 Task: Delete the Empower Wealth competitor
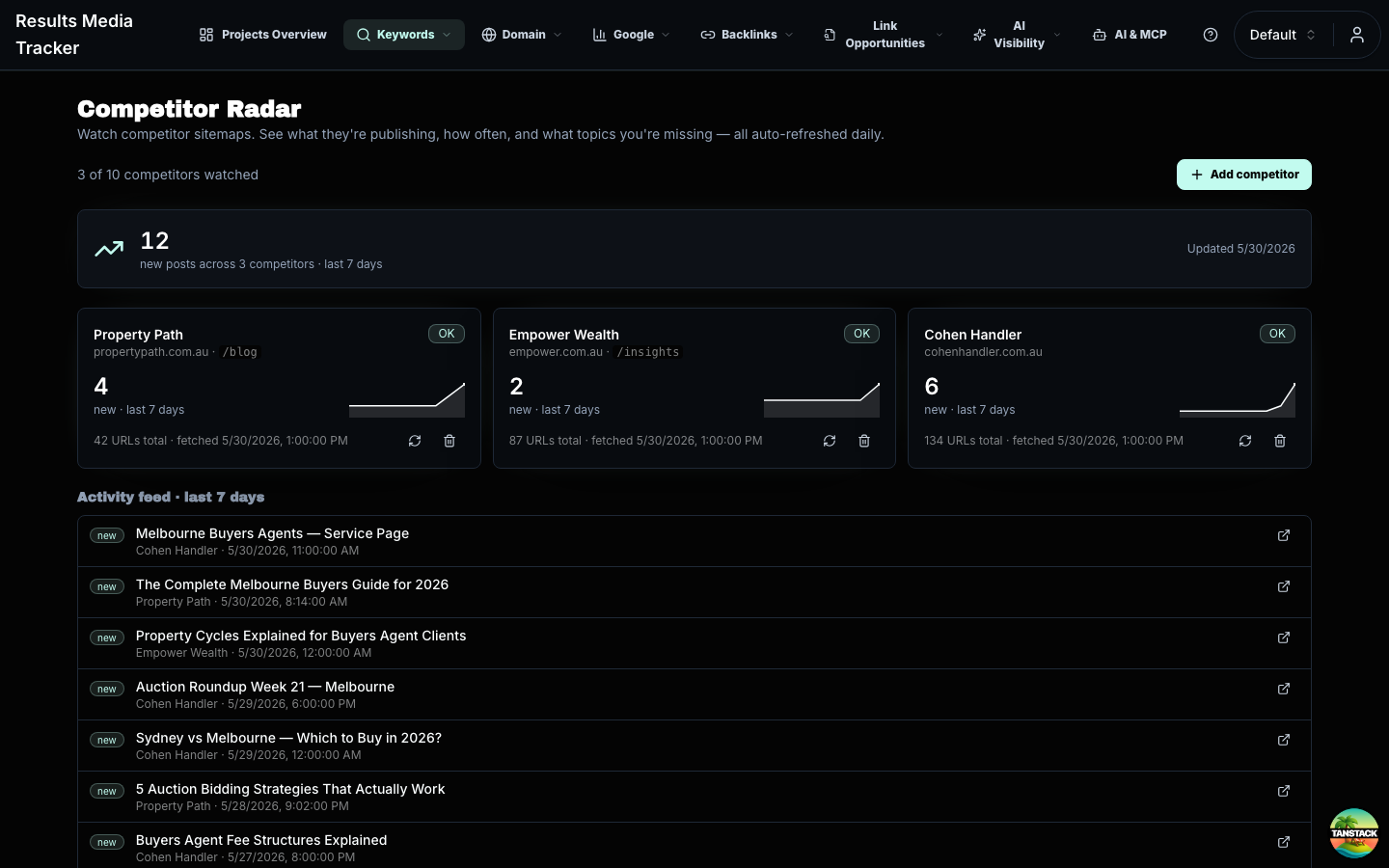(864, 441)
